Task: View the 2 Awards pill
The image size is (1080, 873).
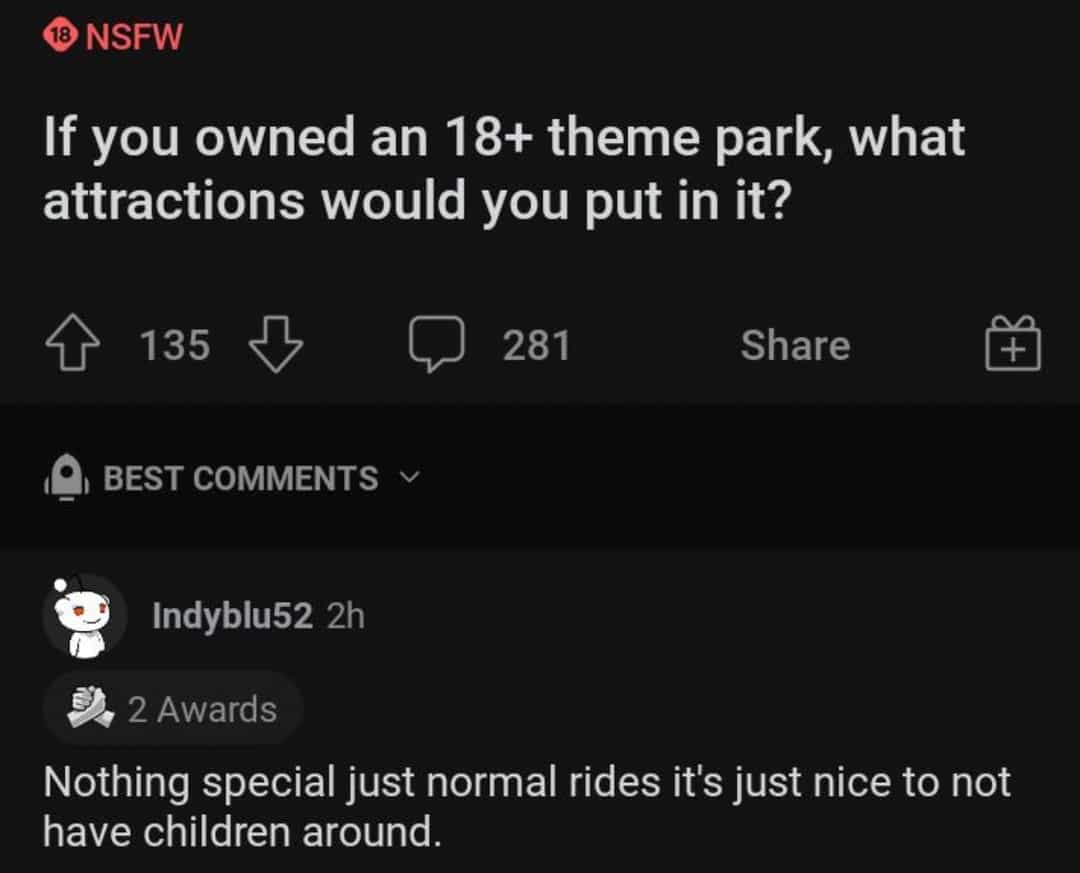Action: pyautogui.click(x=172, y=709)
